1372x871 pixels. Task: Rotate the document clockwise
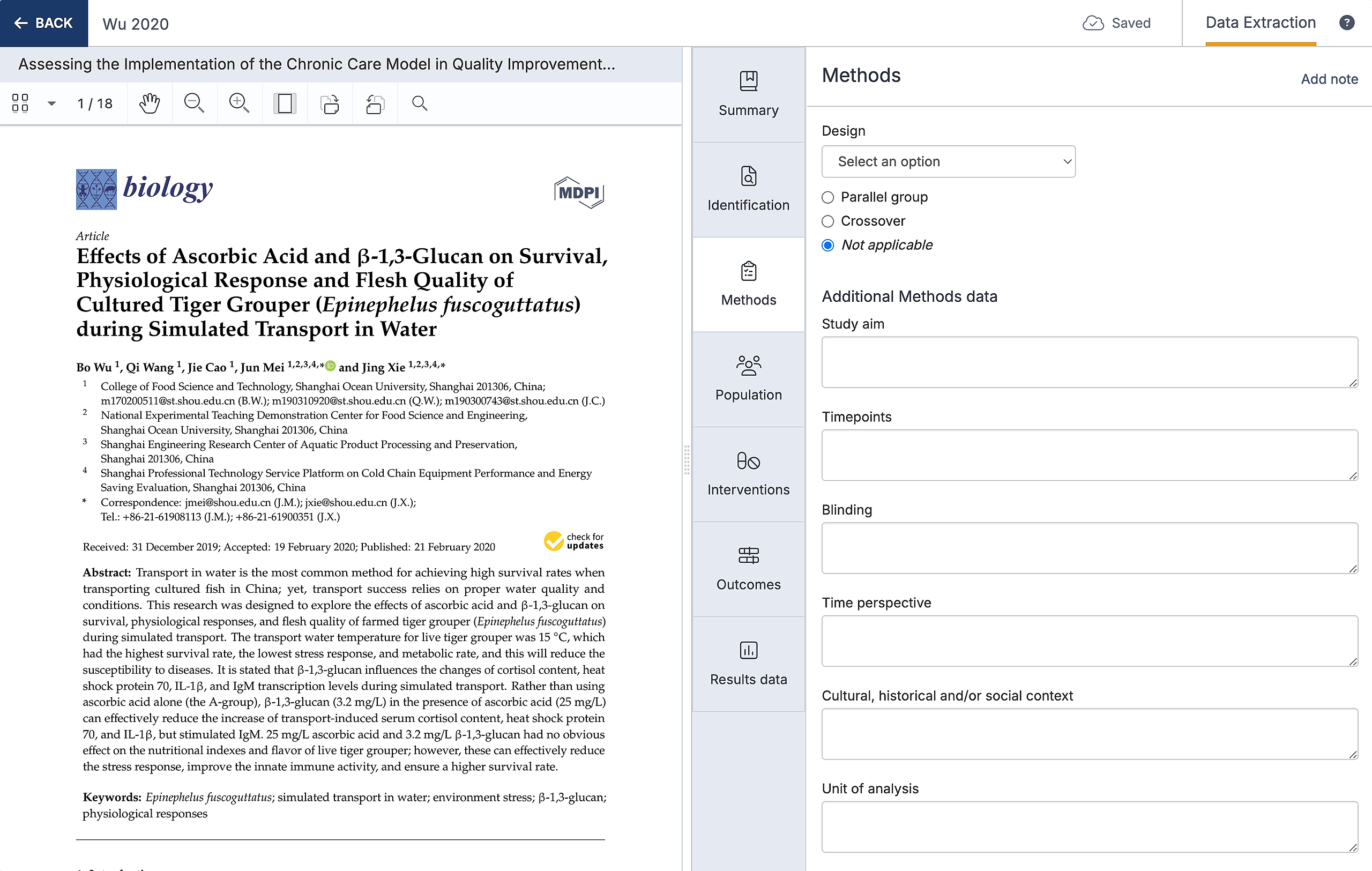click(330, 103)
